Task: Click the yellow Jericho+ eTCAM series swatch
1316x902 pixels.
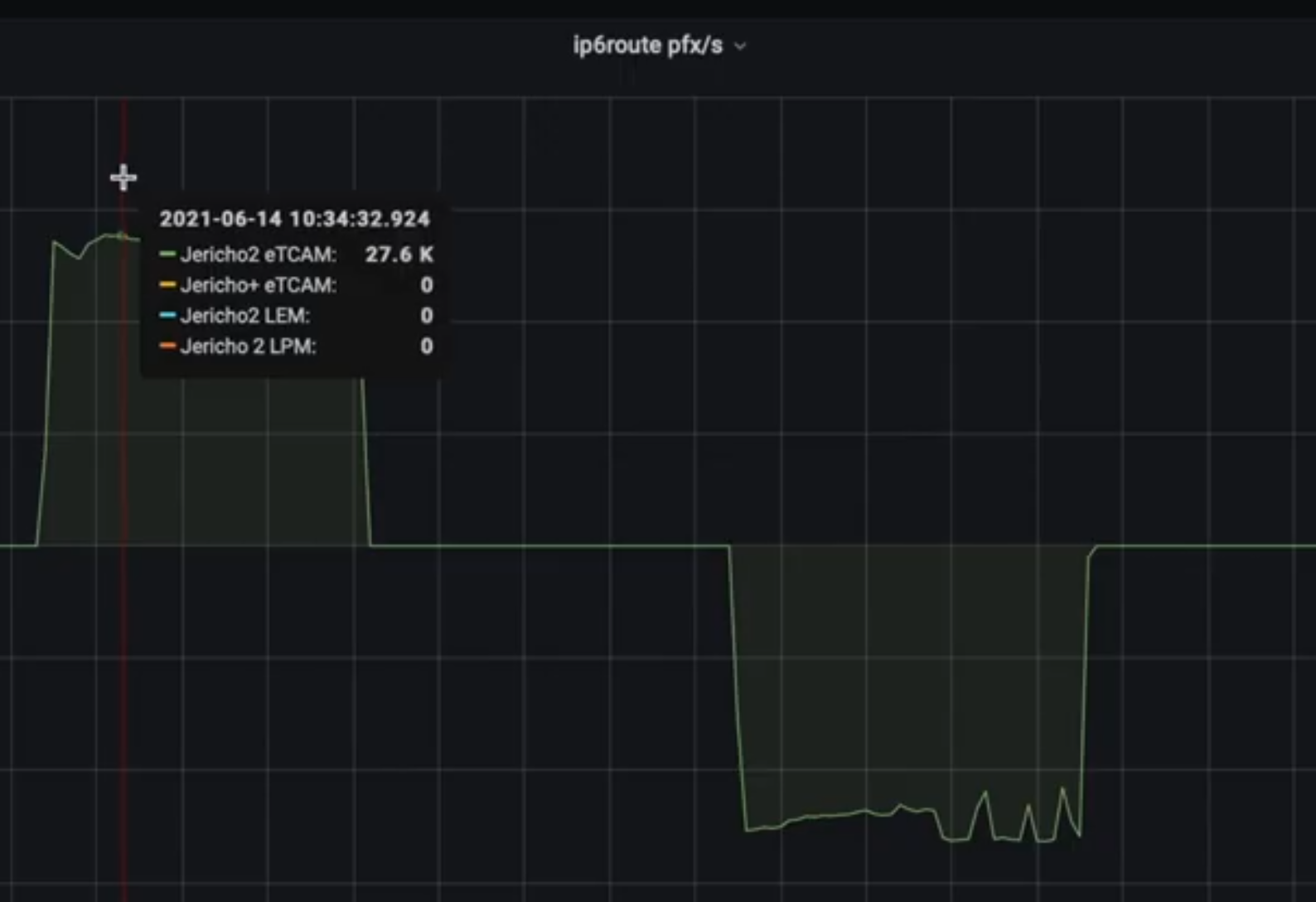Action: coord(167,285)
